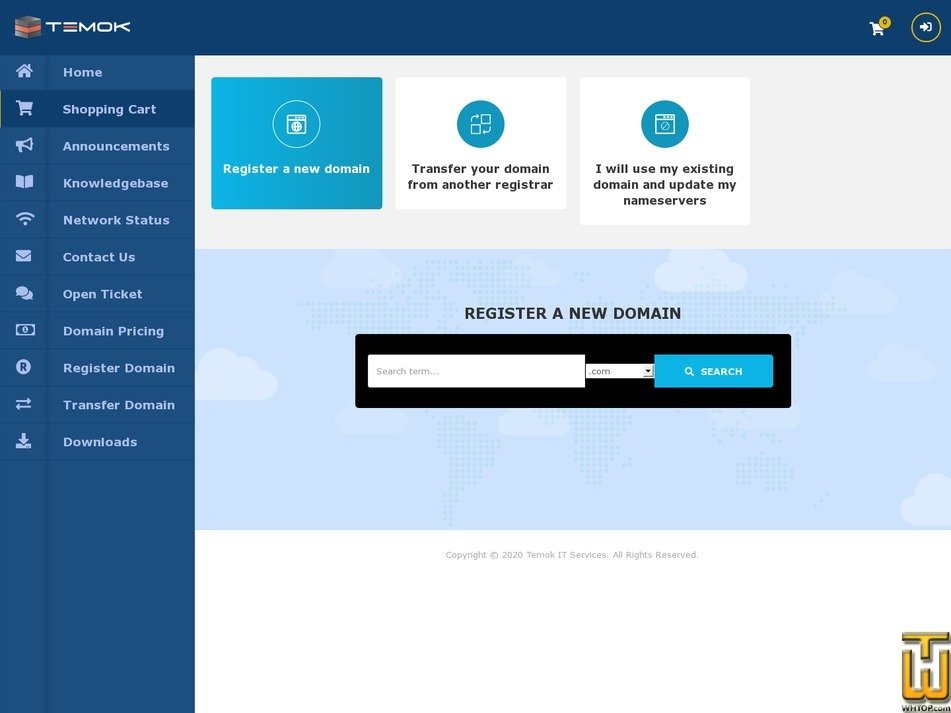The height and width of the screenshot is (713, 951).
Task: Click the cart item count badge
Action: (x=884, y=21)
